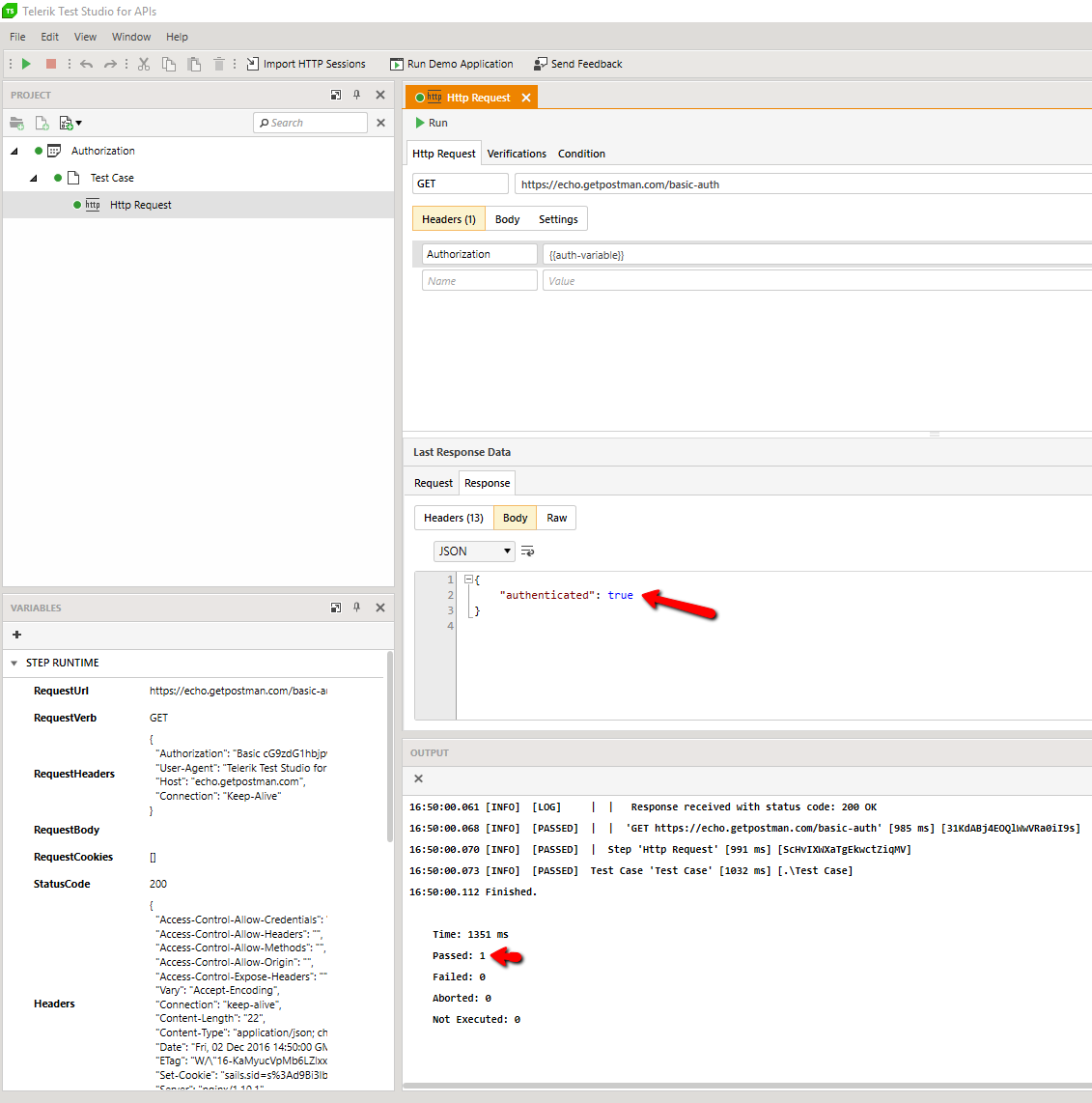Delete the selected item with trash icon

coord(219,64)
